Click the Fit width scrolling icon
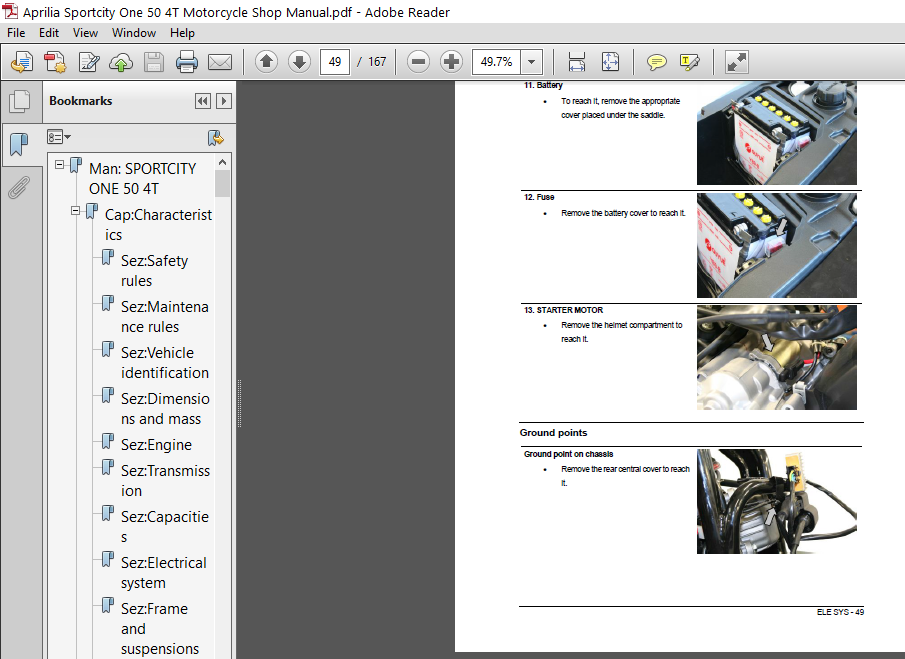Screen dimensions: 905x659 click(x=577, y=62)
